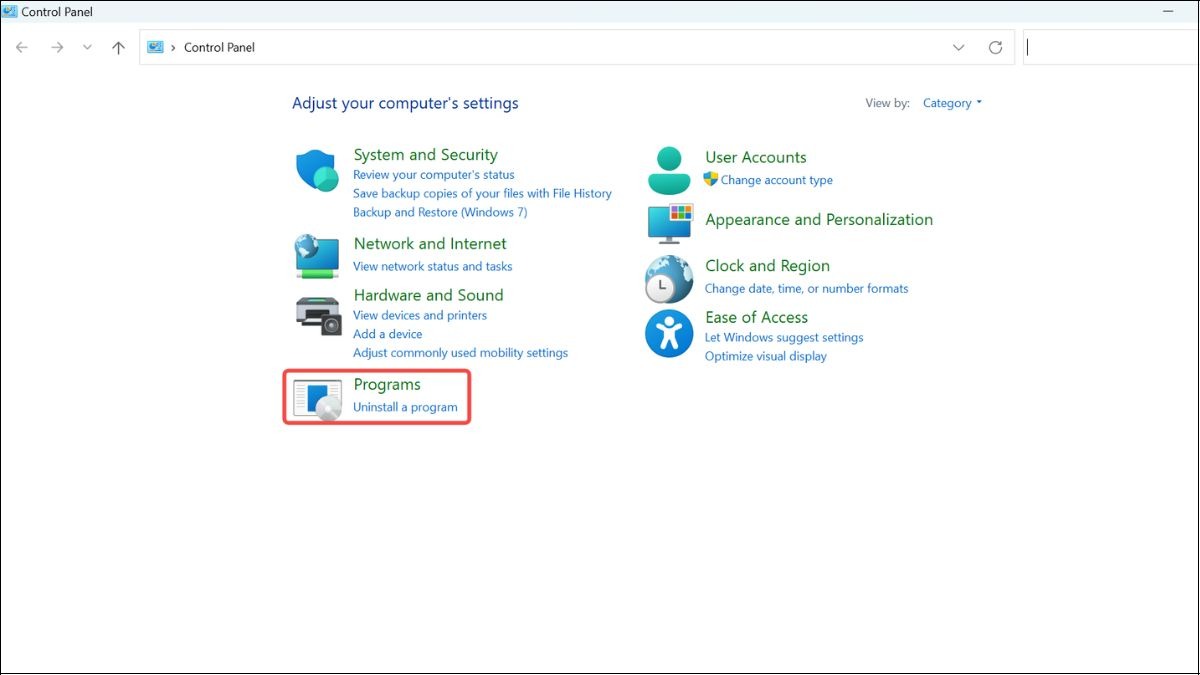The image size is (1200, 675).
Task: Click Review your computer's status
Action: (434, 174)
